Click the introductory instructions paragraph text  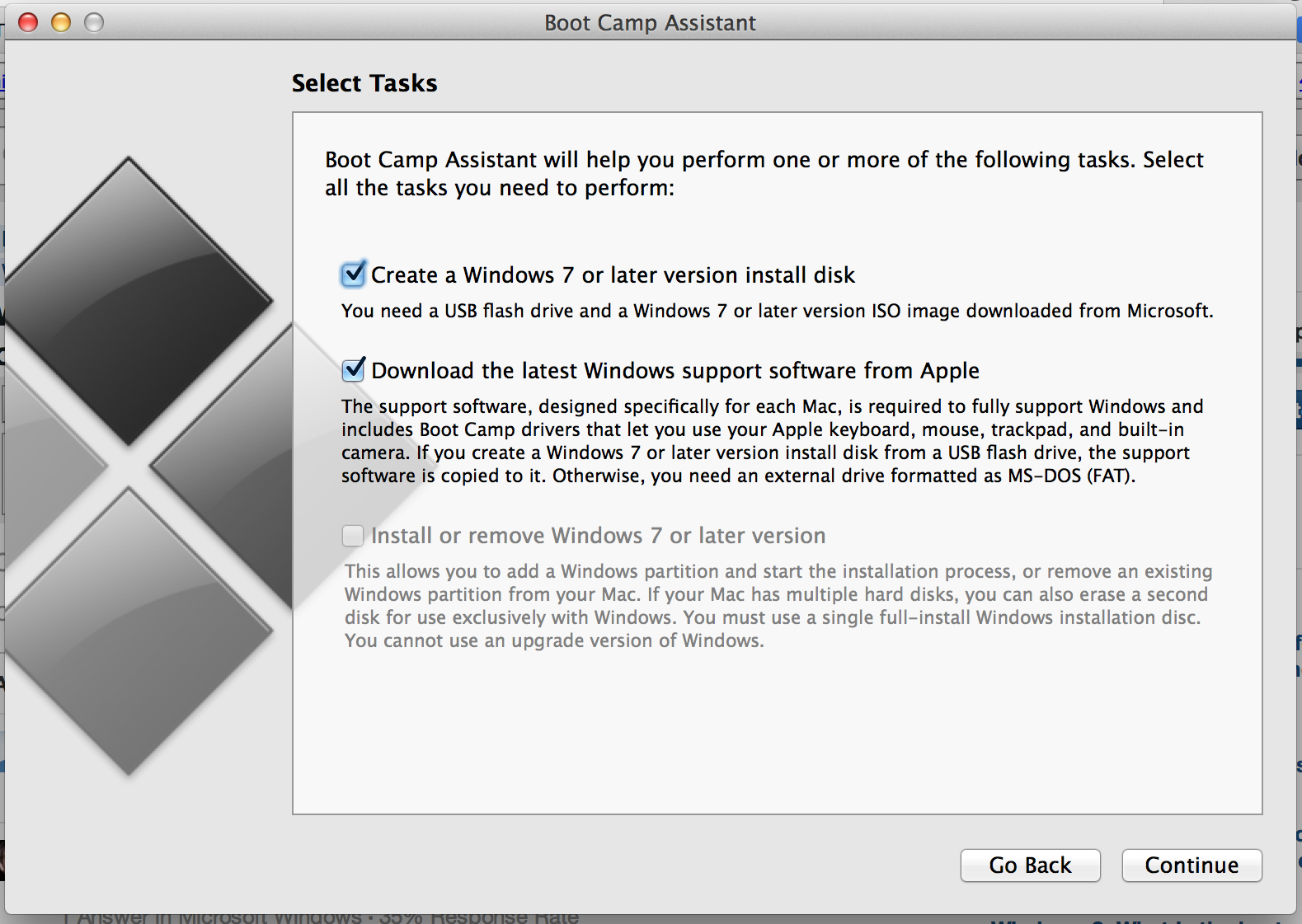coord(764,173)
